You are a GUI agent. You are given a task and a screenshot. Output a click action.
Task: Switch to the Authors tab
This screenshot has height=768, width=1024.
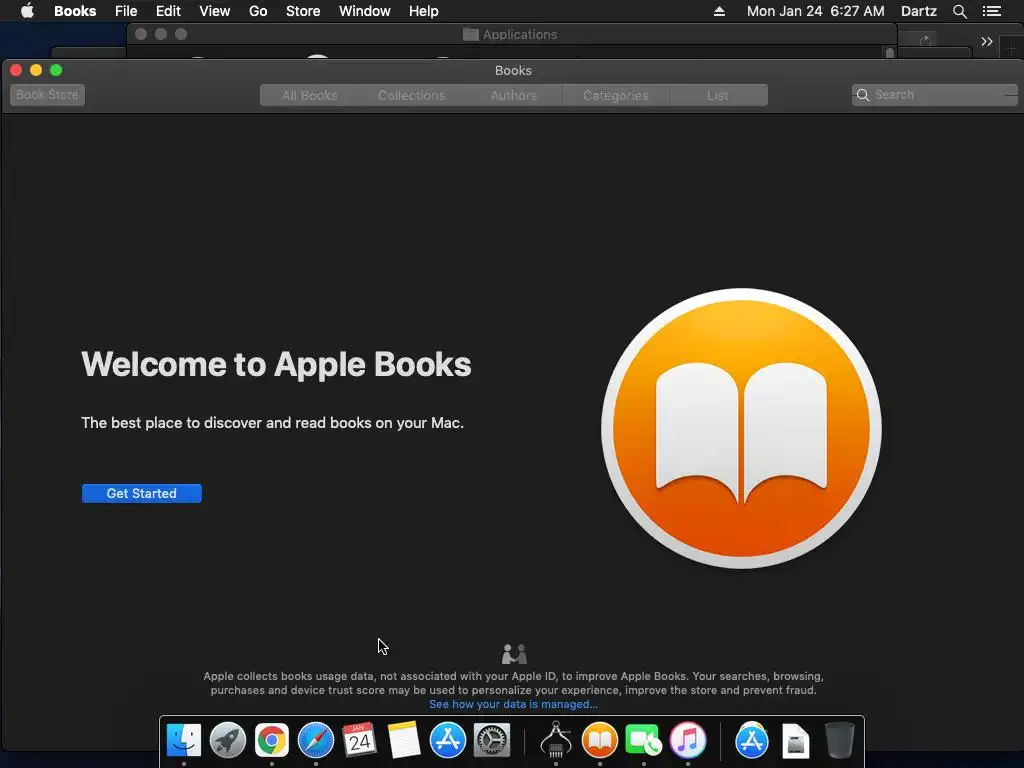[x=514, y=95]
